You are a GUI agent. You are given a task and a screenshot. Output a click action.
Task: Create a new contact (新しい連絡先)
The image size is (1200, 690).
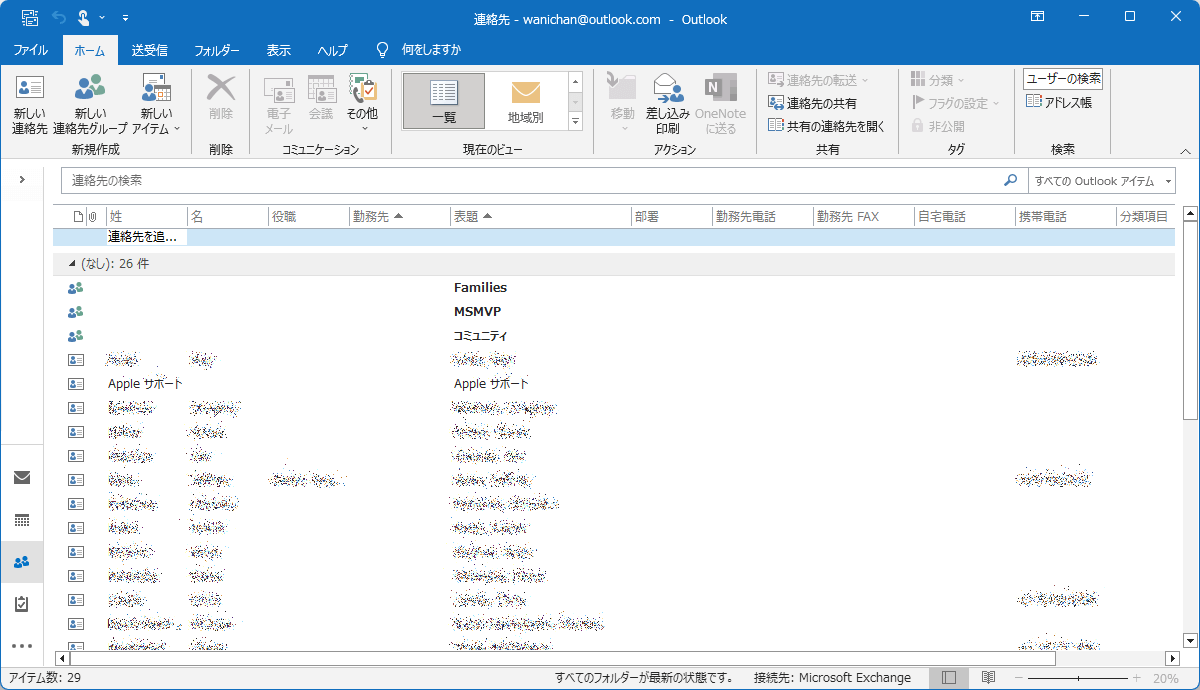pyautogui.click(x=30, y=104)
